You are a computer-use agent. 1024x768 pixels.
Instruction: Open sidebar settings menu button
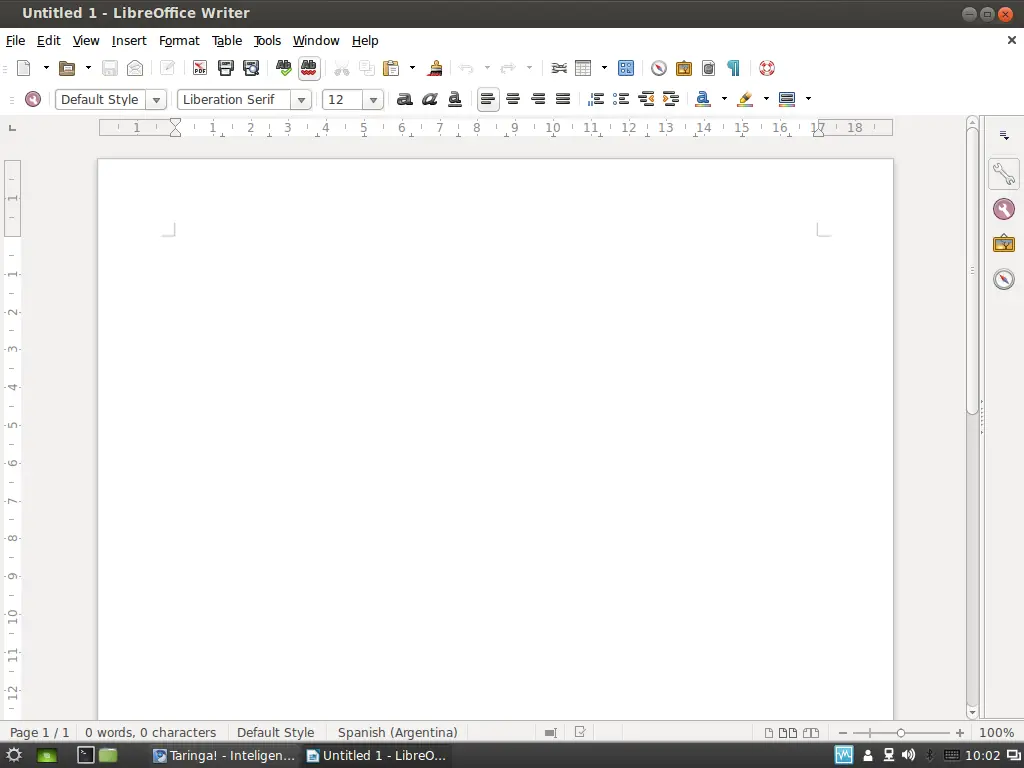point(1004,135)
